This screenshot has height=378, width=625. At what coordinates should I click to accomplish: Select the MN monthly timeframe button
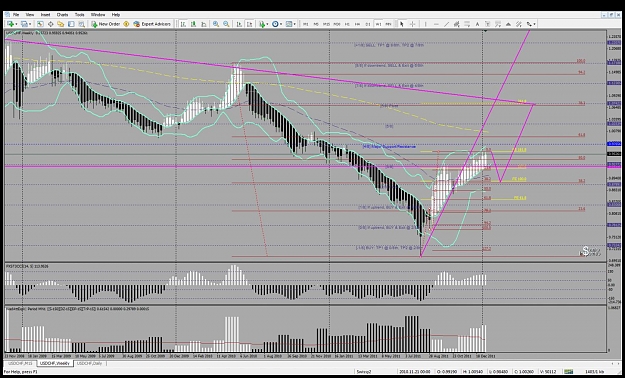(x=388, y=24)
